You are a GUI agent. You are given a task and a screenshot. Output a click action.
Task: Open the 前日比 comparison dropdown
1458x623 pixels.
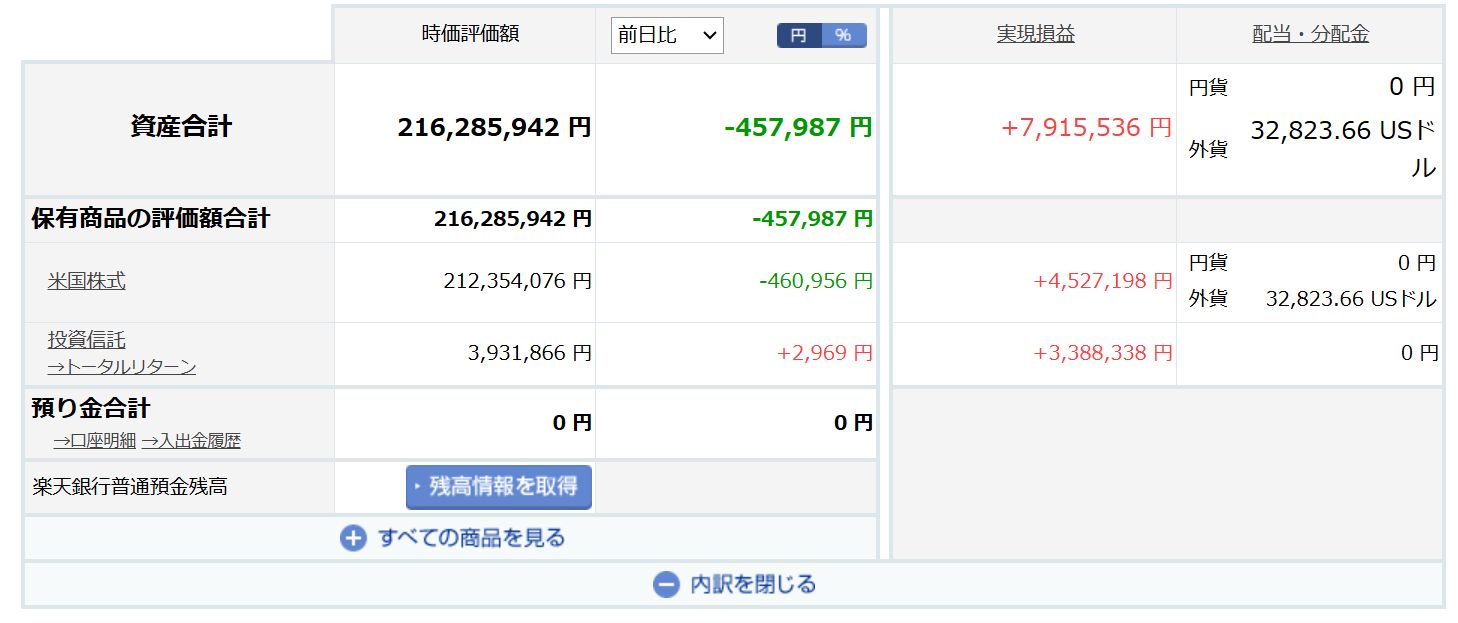(x=667, y=35)
